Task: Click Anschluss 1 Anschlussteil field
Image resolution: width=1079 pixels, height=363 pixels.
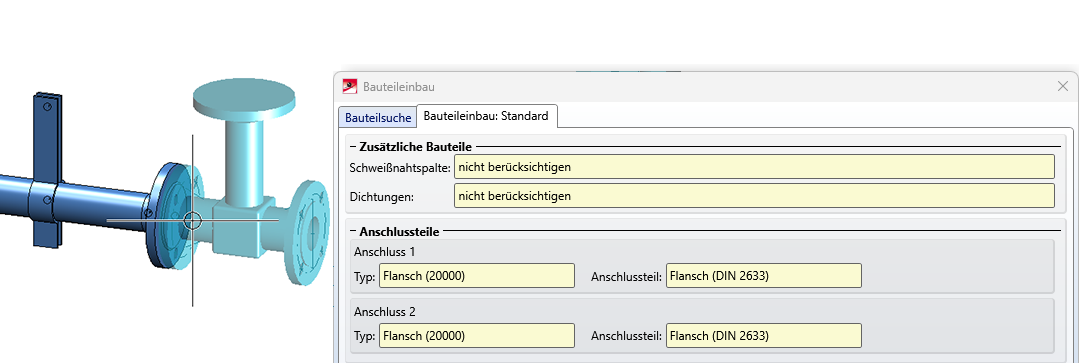Action: tap(764, 276)
